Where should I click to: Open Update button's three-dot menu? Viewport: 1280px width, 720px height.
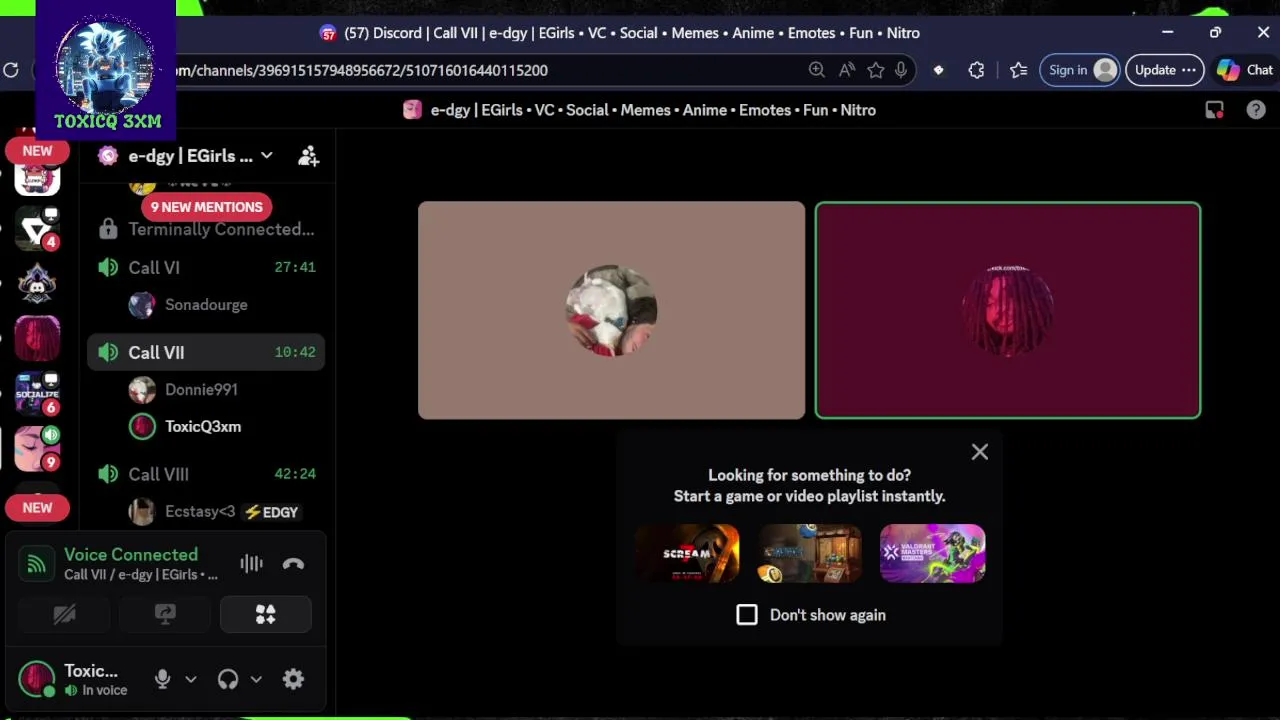click(1189, 70)
